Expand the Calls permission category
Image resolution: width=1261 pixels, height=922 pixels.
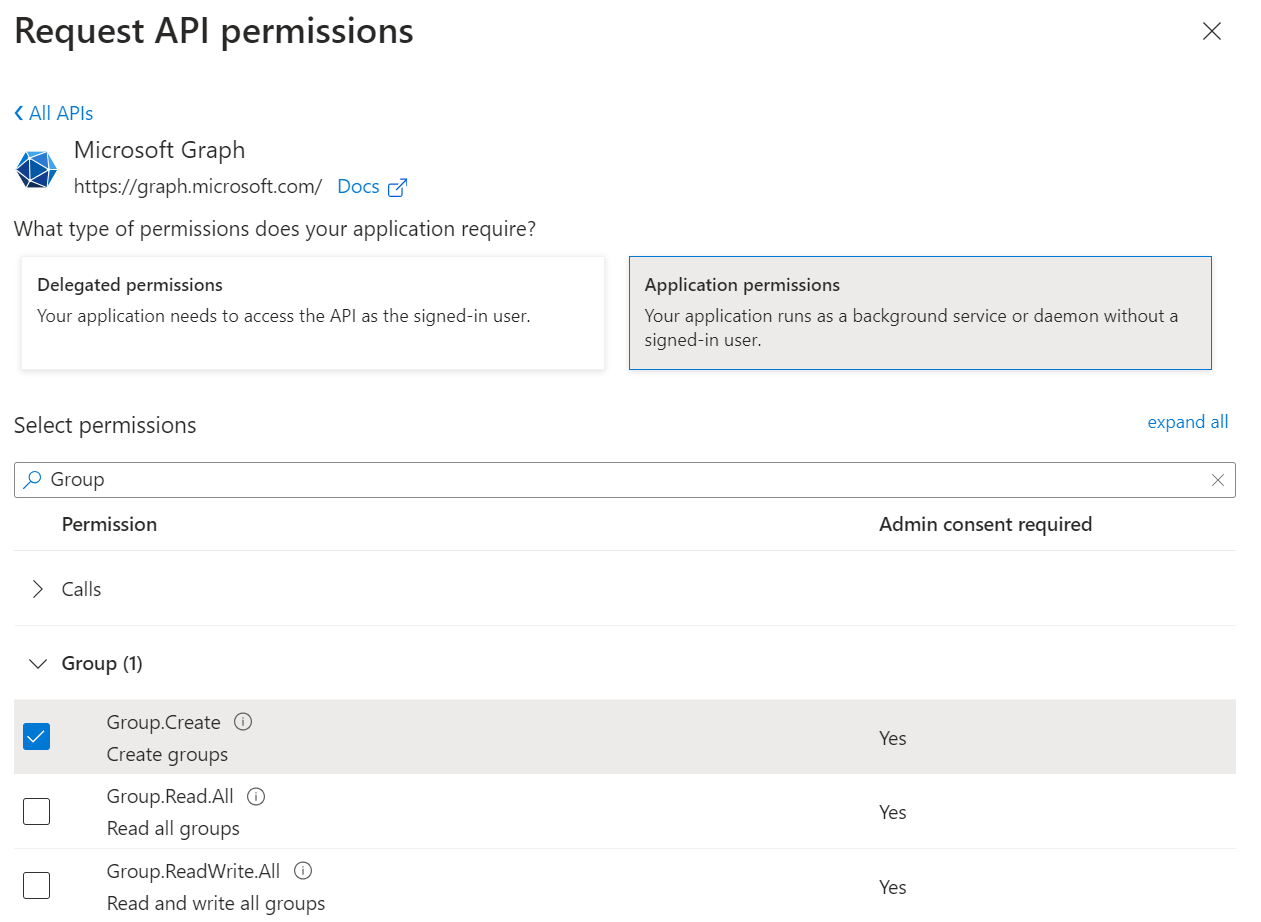click(38, 589)
